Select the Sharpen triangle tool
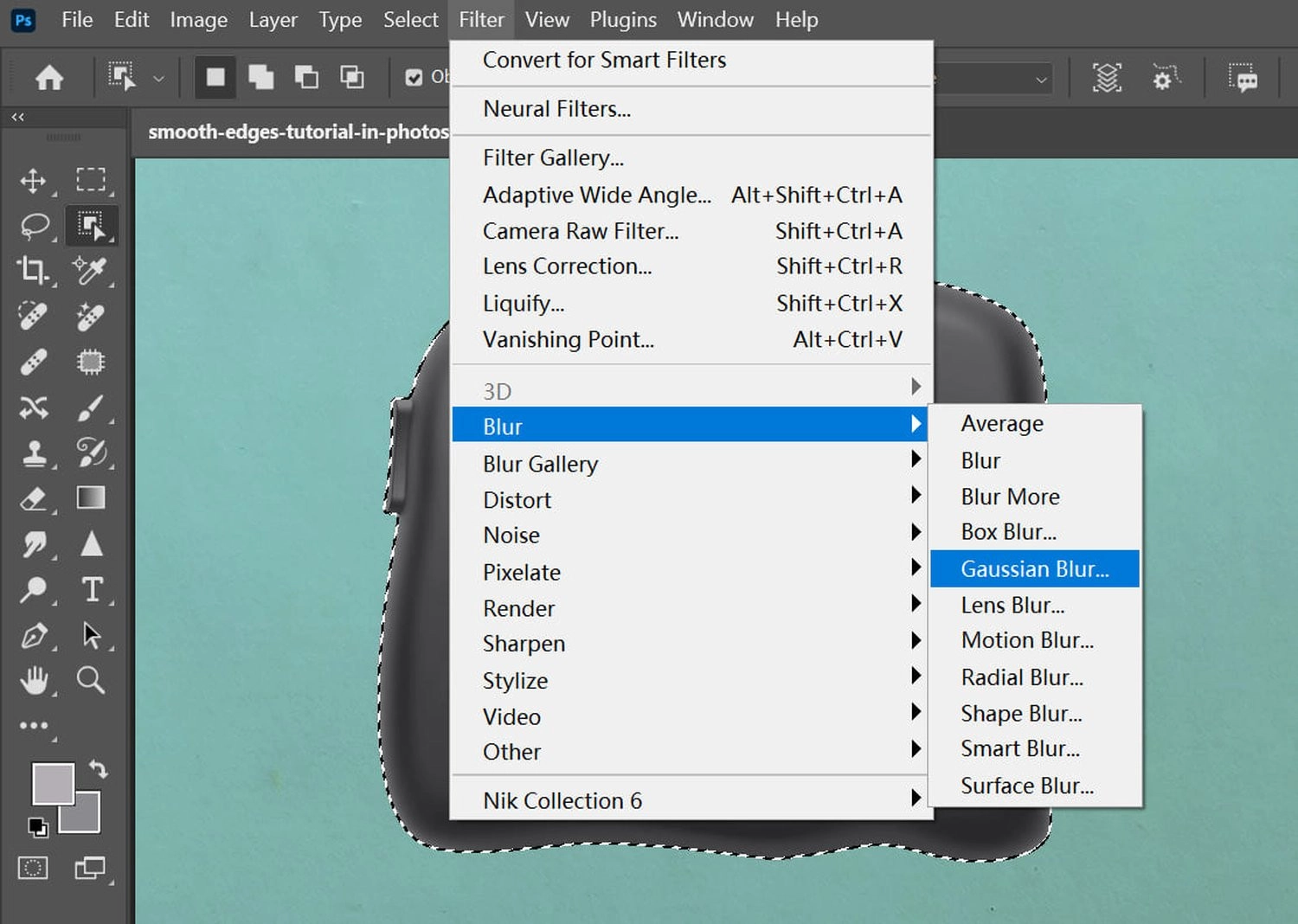This screenshot has height=924, width=1298. click(x=91, y=543)
